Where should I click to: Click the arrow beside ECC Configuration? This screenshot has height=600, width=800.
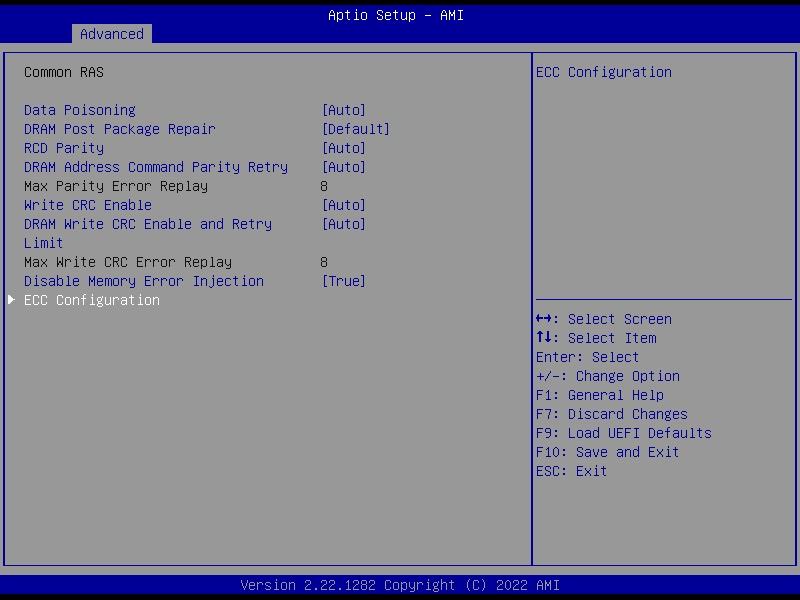pos(11,299)
